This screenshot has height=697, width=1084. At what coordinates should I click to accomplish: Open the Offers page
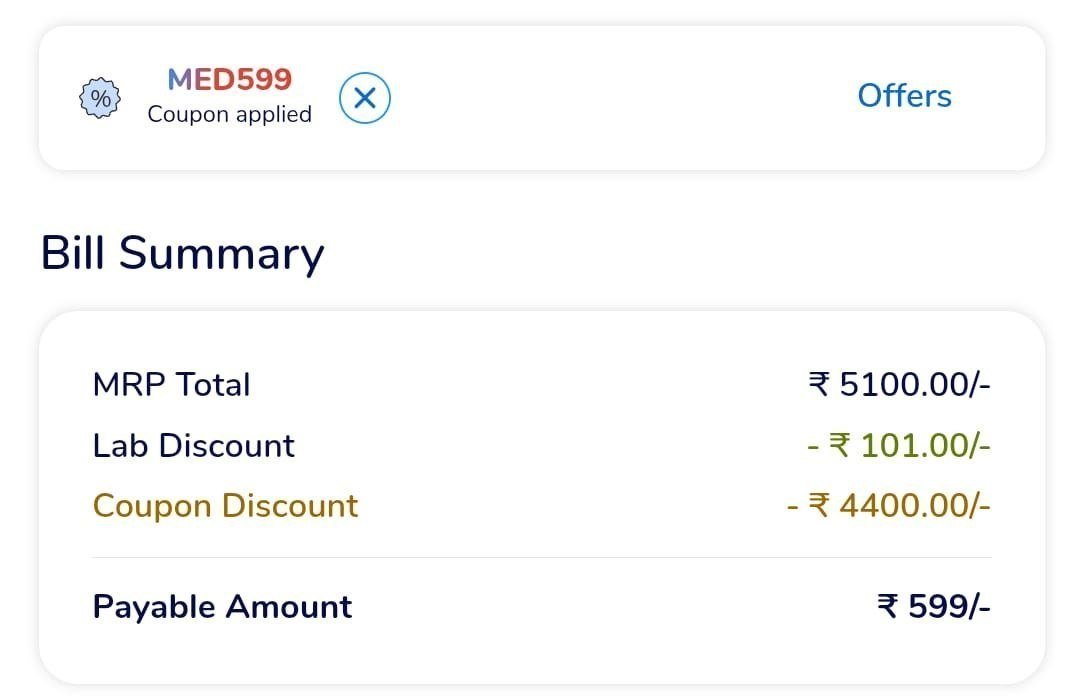(904, 96)
